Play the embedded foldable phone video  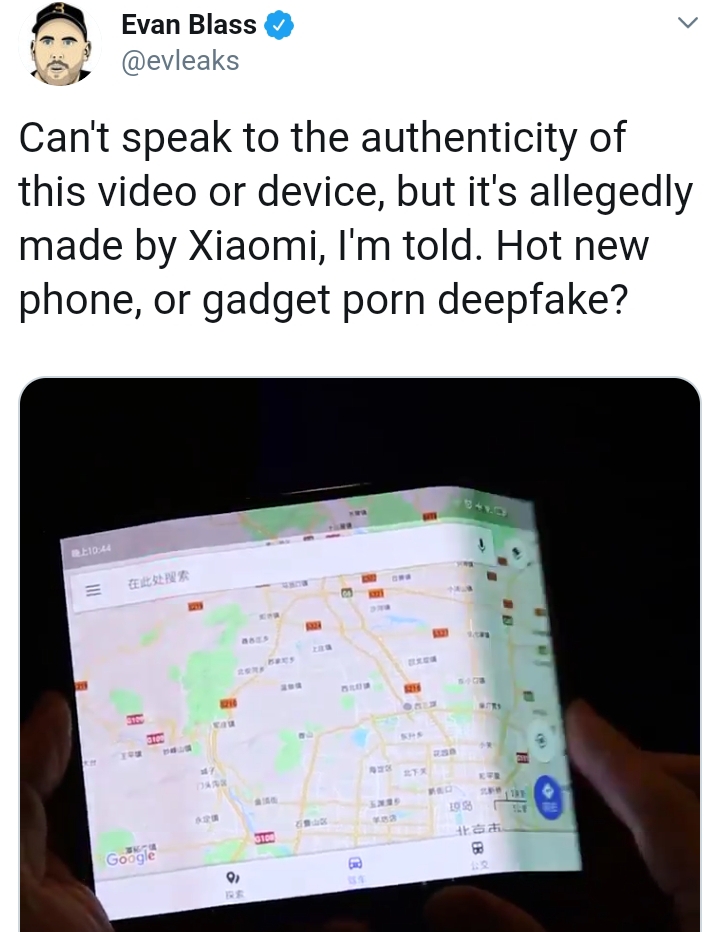point(360,654)
